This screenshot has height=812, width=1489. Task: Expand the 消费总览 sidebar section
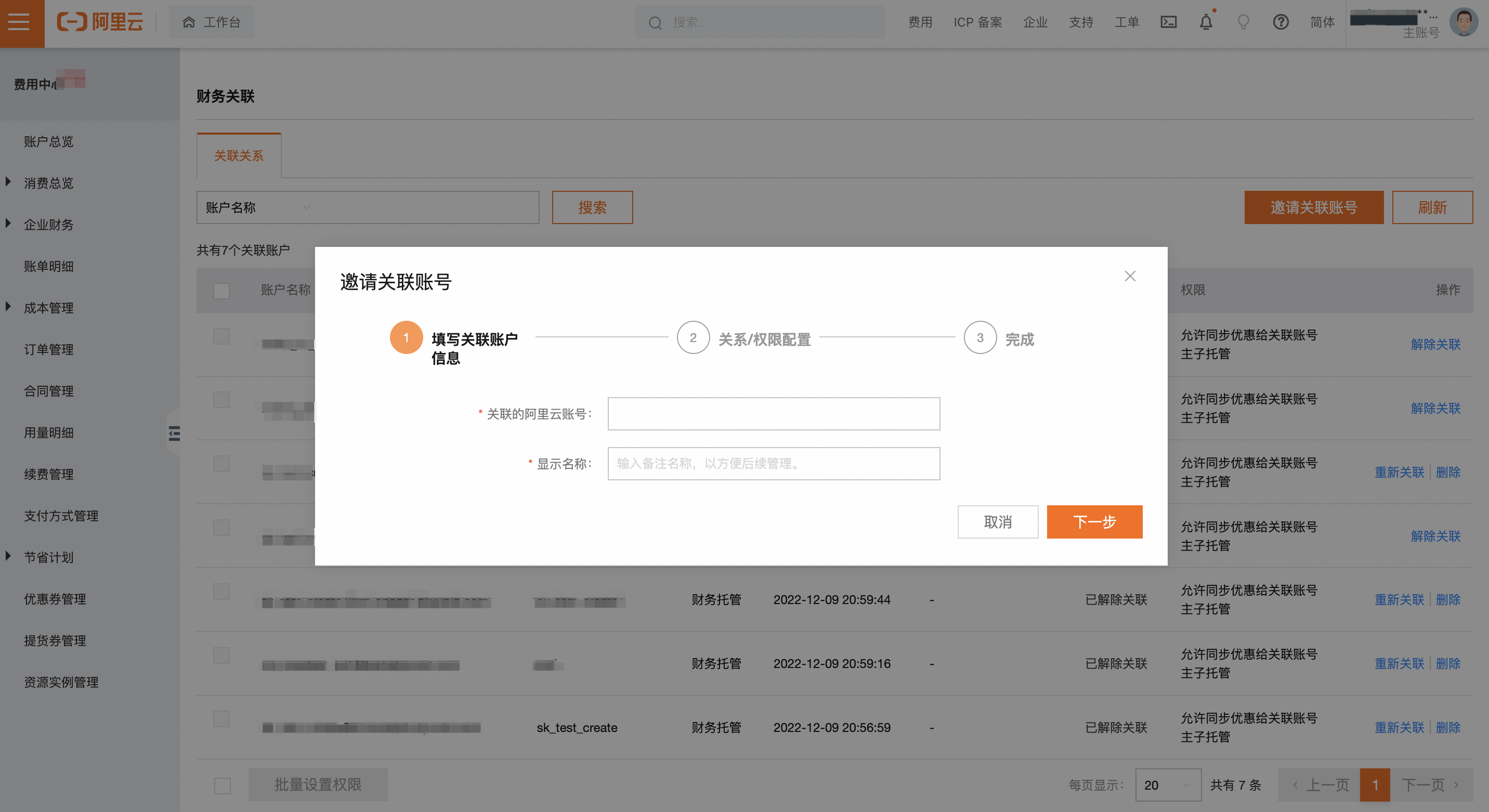pos(48,183)
